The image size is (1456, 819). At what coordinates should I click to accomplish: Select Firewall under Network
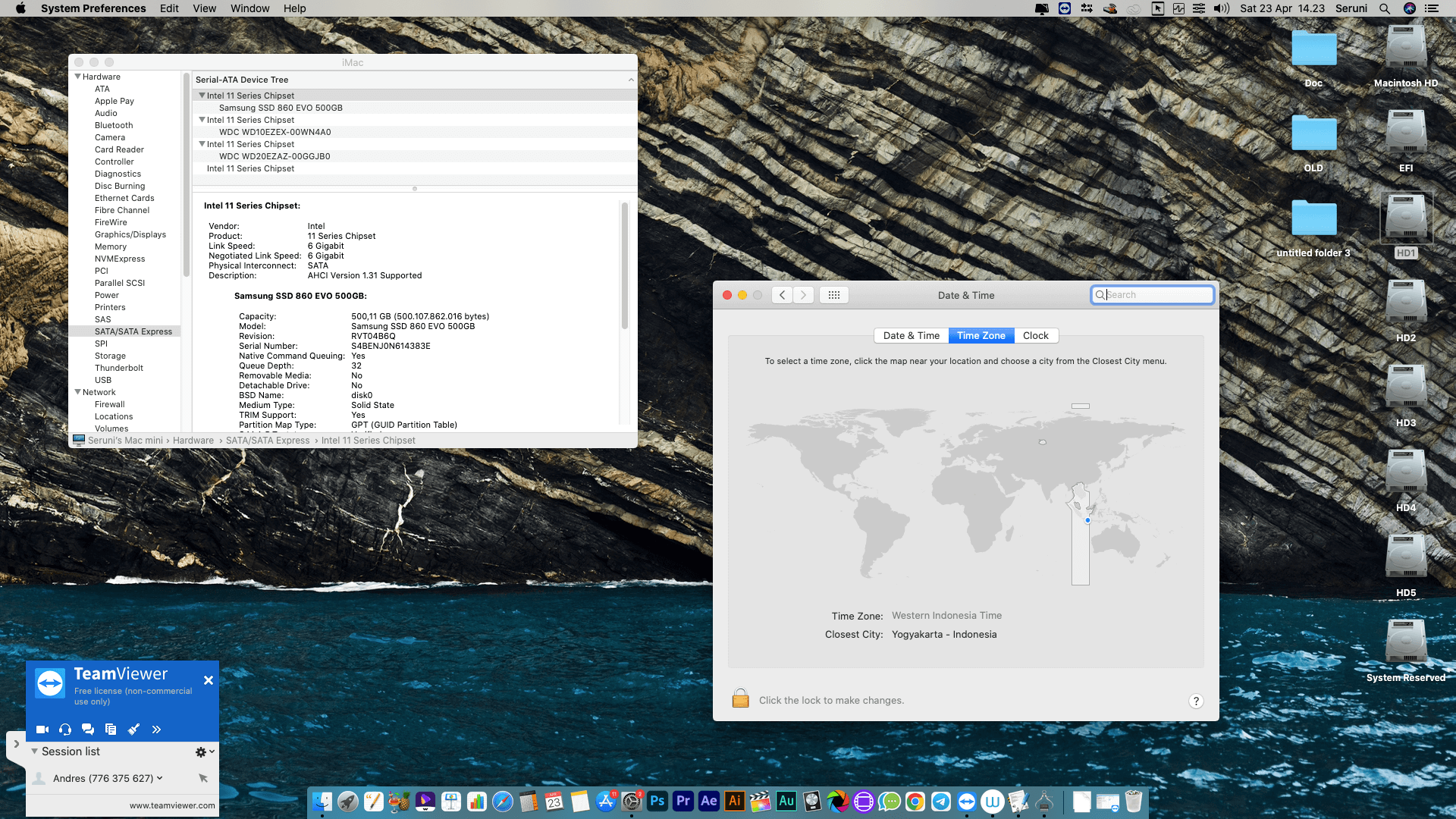click(x=110, y=404)
